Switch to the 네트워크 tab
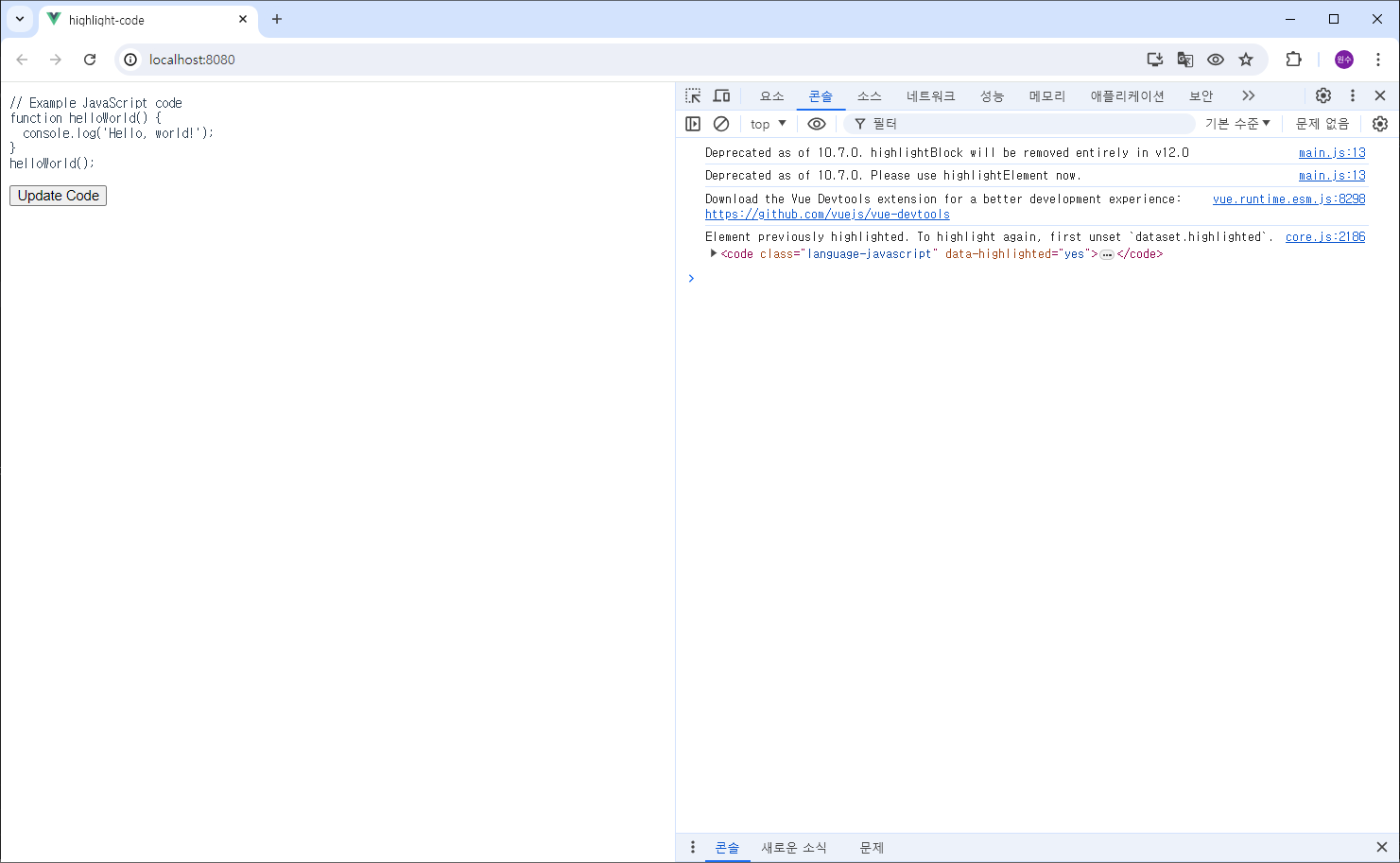 tap(930, 95)
